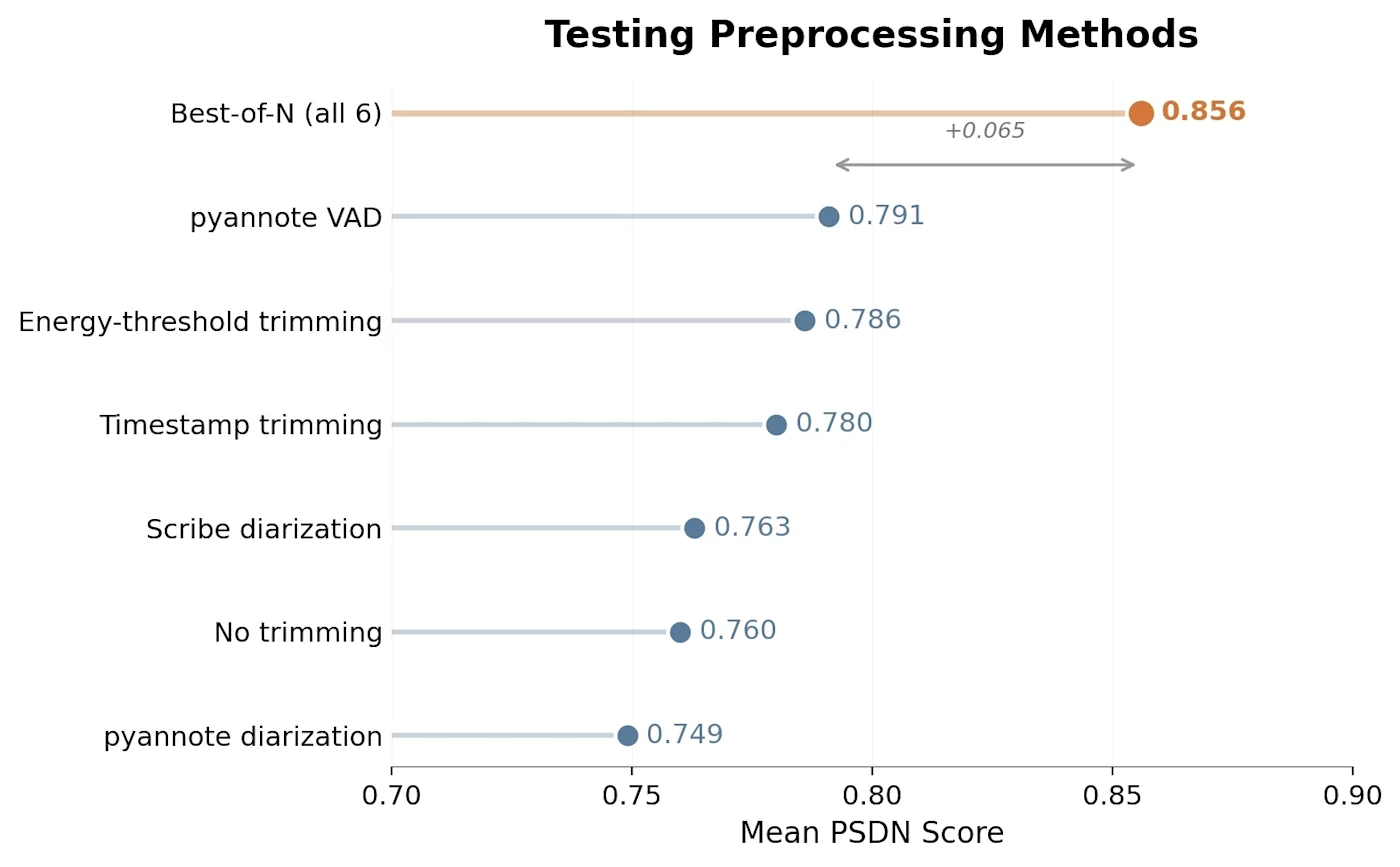Select the Mean PSDN Score axis label
The image size is (1400, 867).
point(871,833)
